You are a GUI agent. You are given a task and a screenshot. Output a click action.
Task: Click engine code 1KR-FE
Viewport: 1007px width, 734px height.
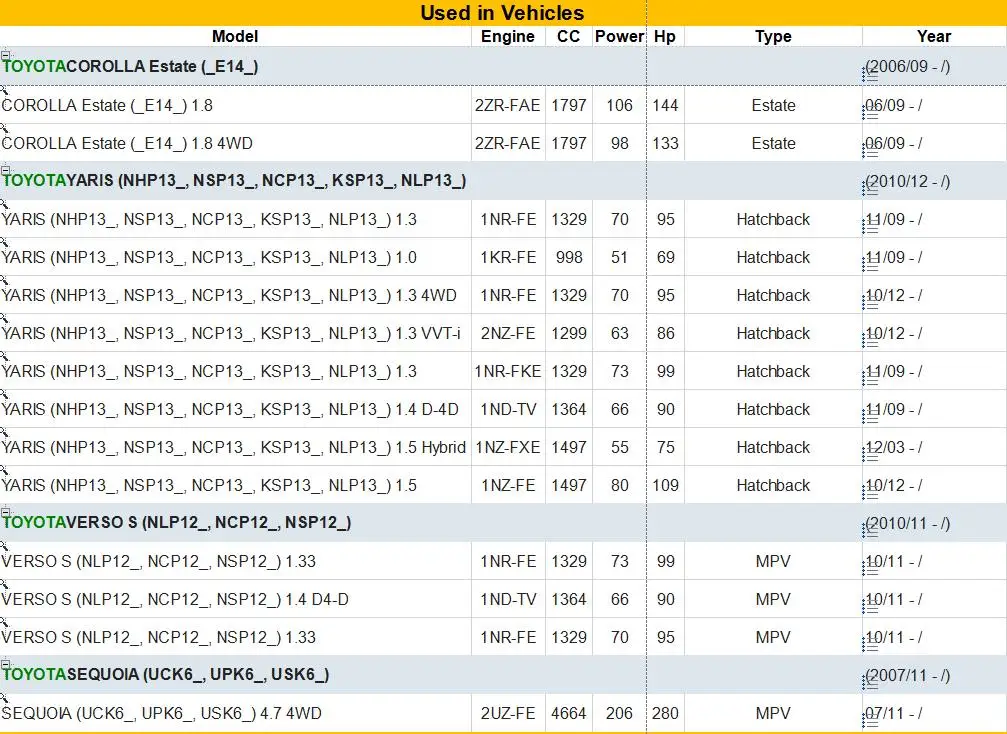coord(508,258)
